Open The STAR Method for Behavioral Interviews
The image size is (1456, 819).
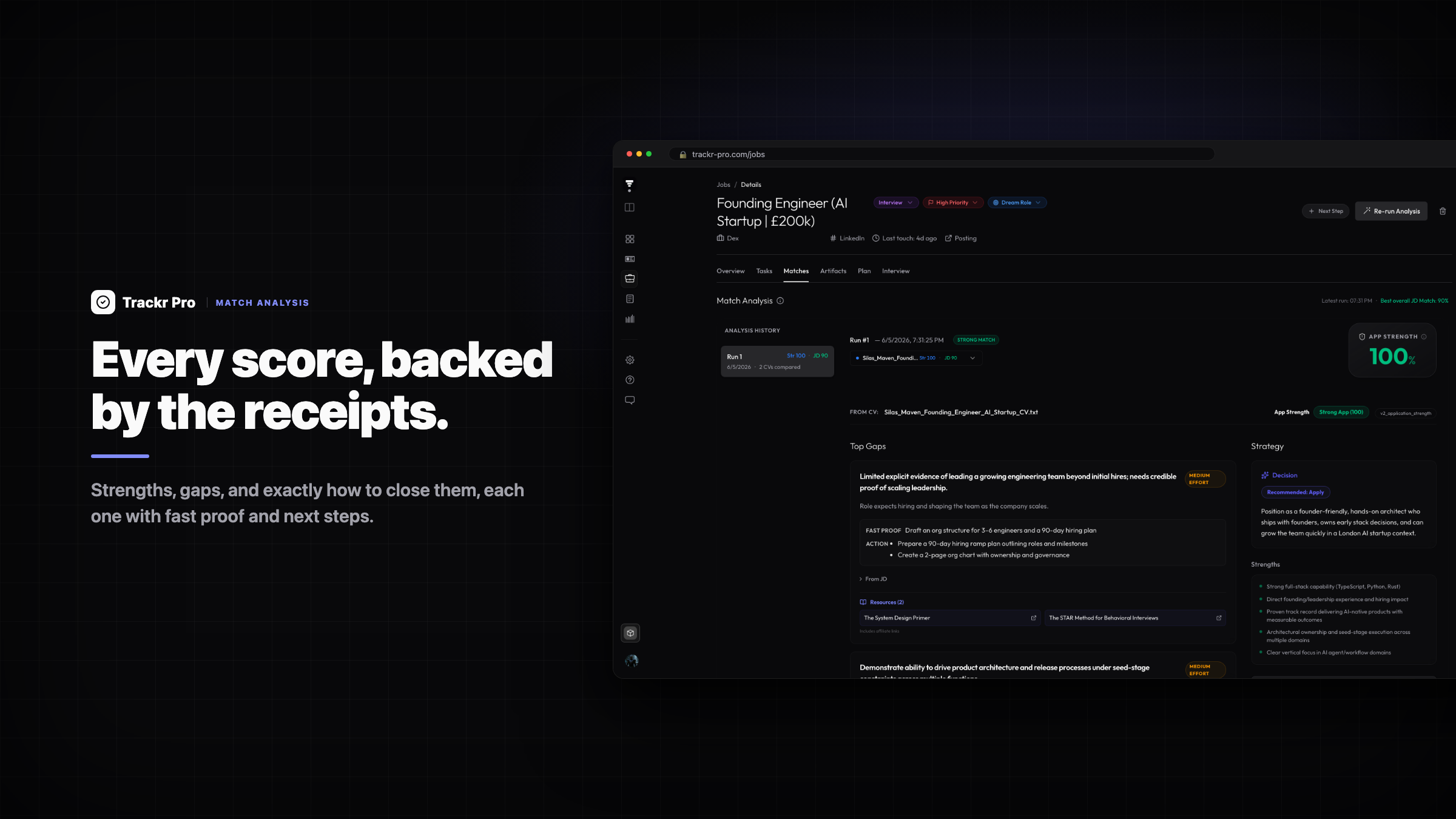(1135, 618)
